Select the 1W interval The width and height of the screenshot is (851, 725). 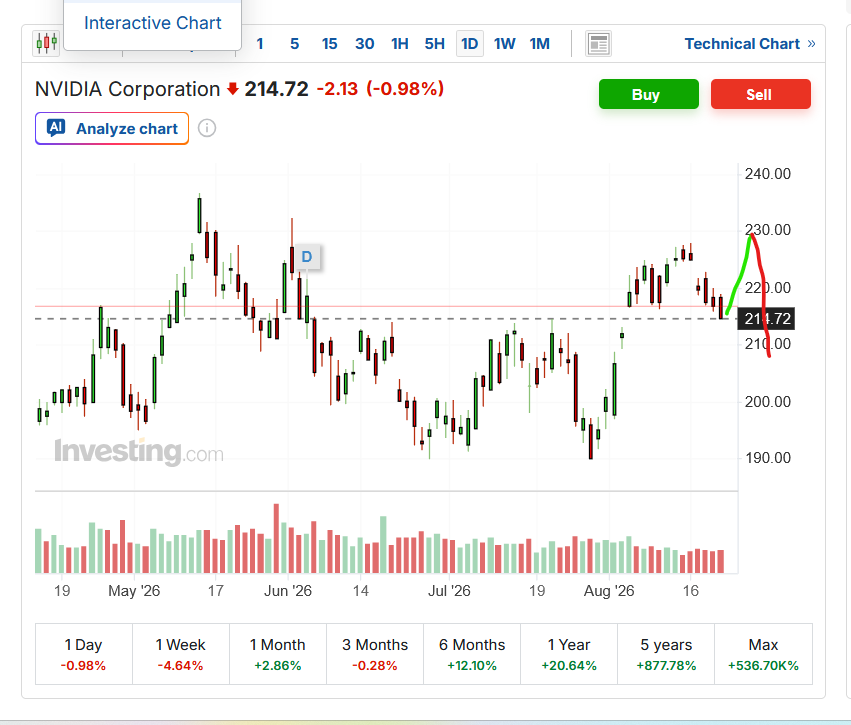click(505, 43)
